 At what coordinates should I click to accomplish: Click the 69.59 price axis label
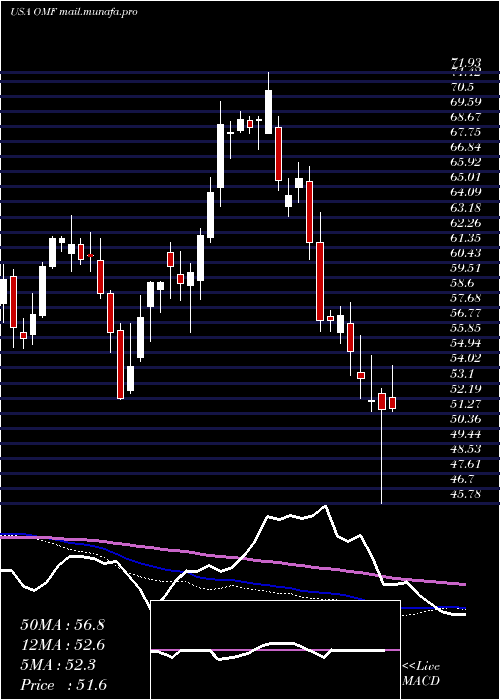(x=467, y=102)
